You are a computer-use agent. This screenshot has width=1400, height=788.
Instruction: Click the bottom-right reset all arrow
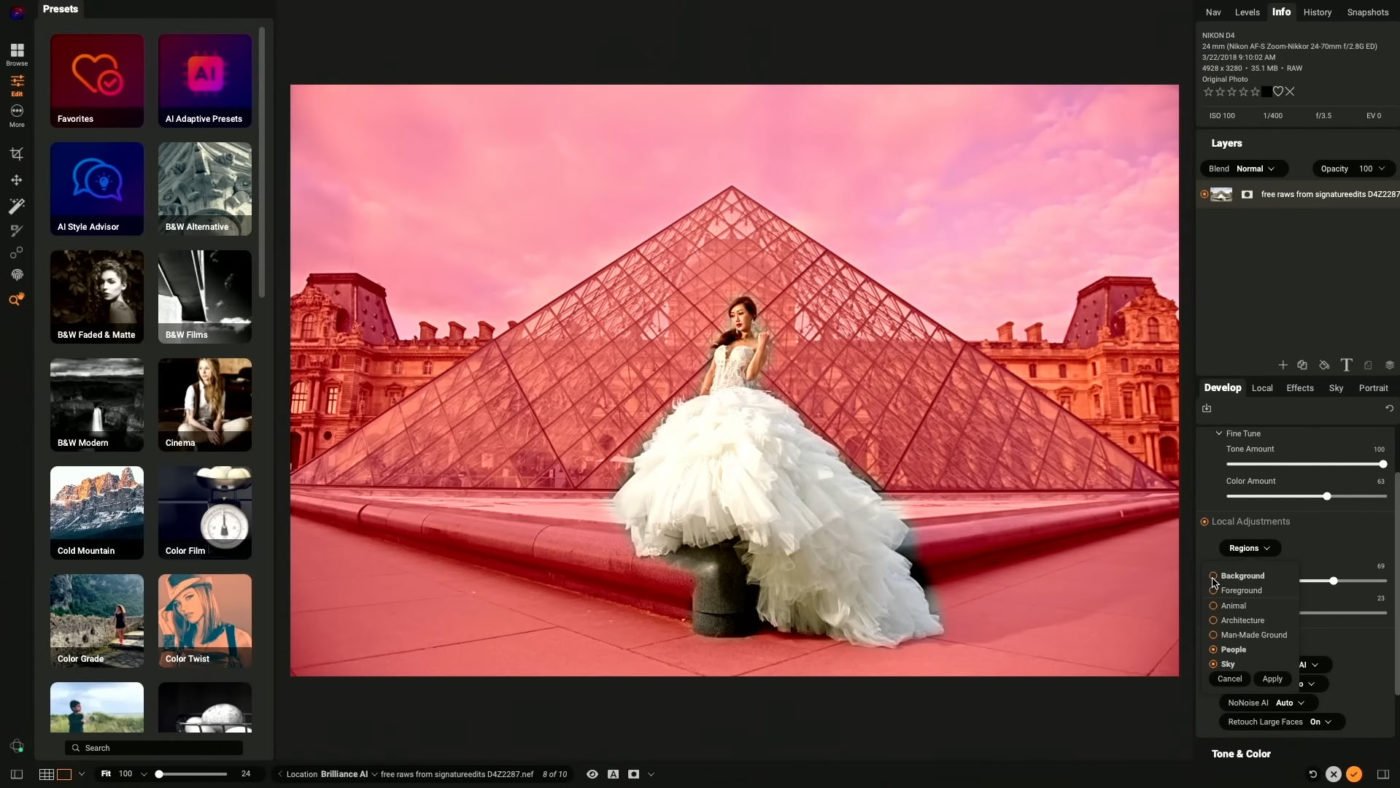click(1313, 774)
